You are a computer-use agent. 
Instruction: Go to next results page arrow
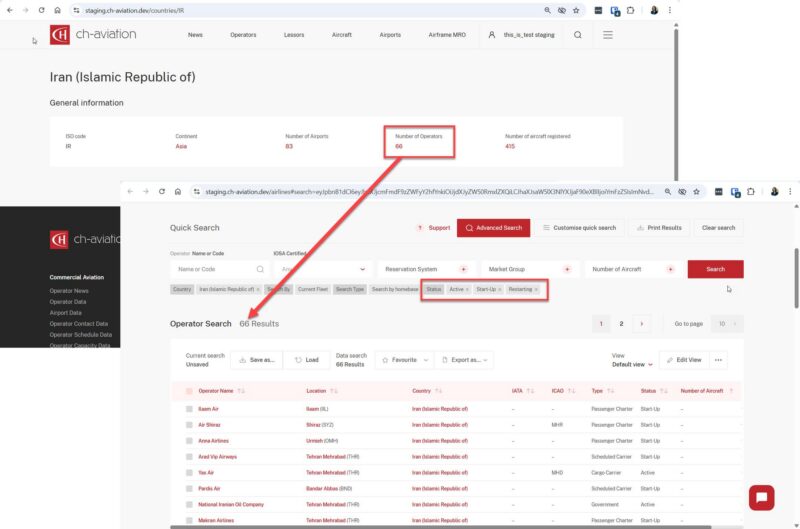[641, 324]
